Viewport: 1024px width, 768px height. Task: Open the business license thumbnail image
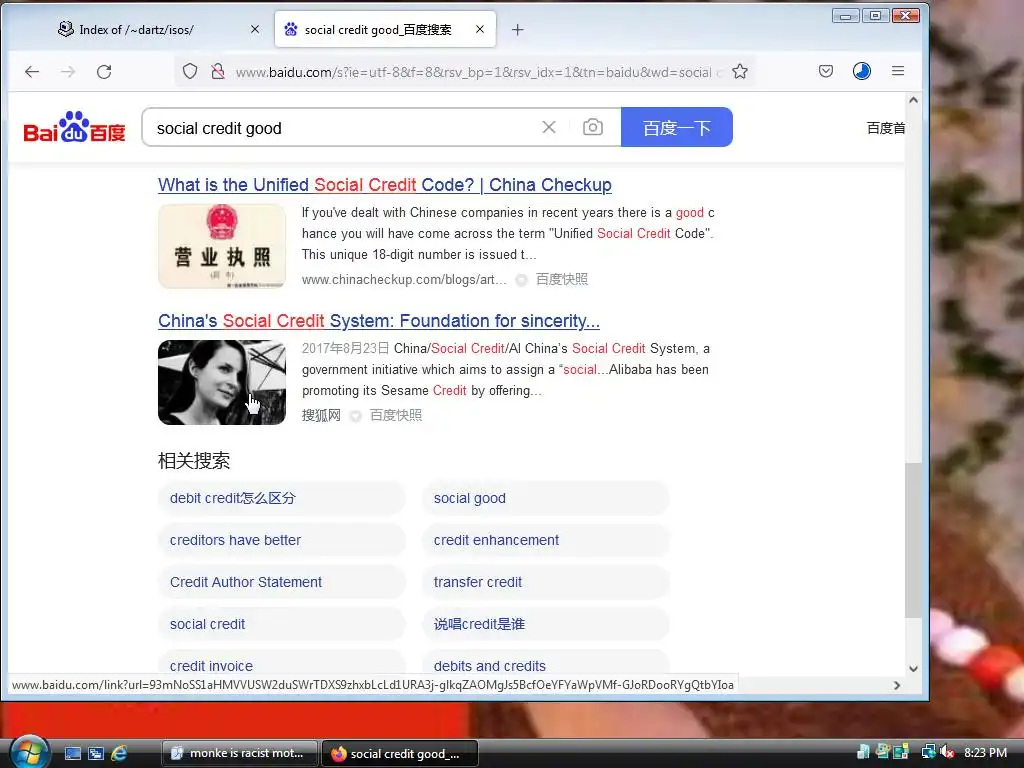(x=222, y=246)
